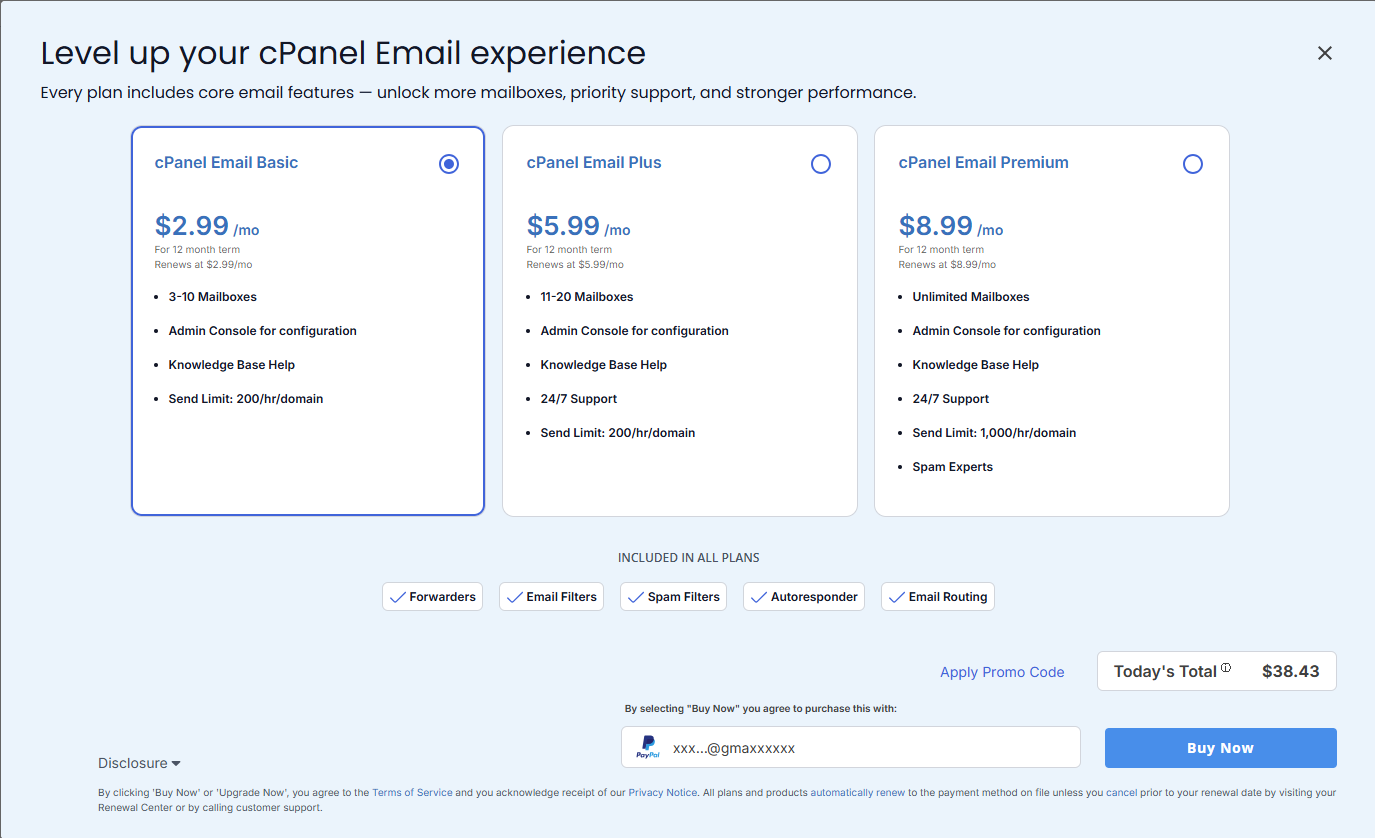Select the cPanel Email Basic radio button
Image resolution: width=1375 pixels, height=838 pixels.
click(x=449, y=164)
